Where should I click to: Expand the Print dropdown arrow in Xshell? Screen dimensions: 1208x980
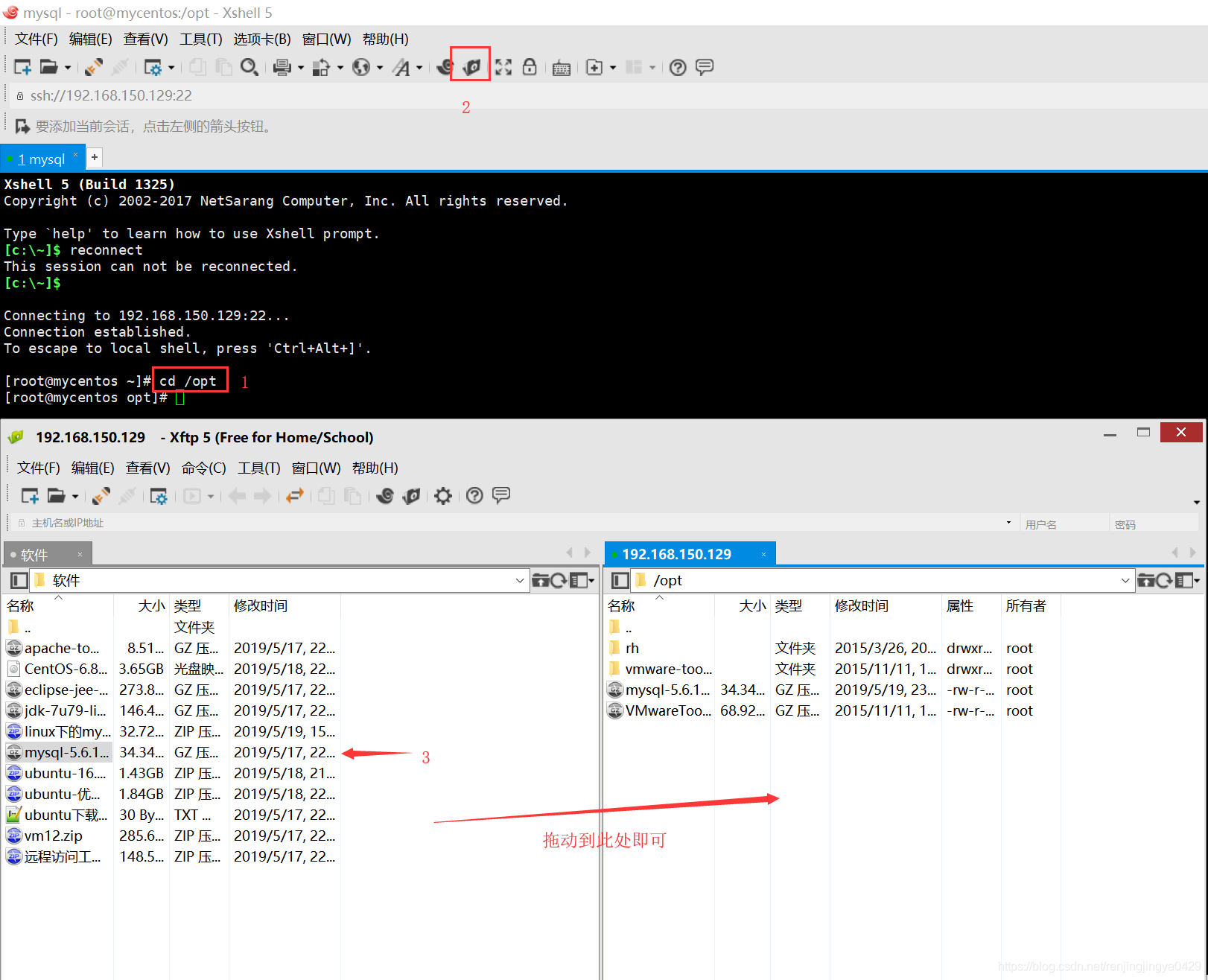pyautogui.click(x=301, y=68)
